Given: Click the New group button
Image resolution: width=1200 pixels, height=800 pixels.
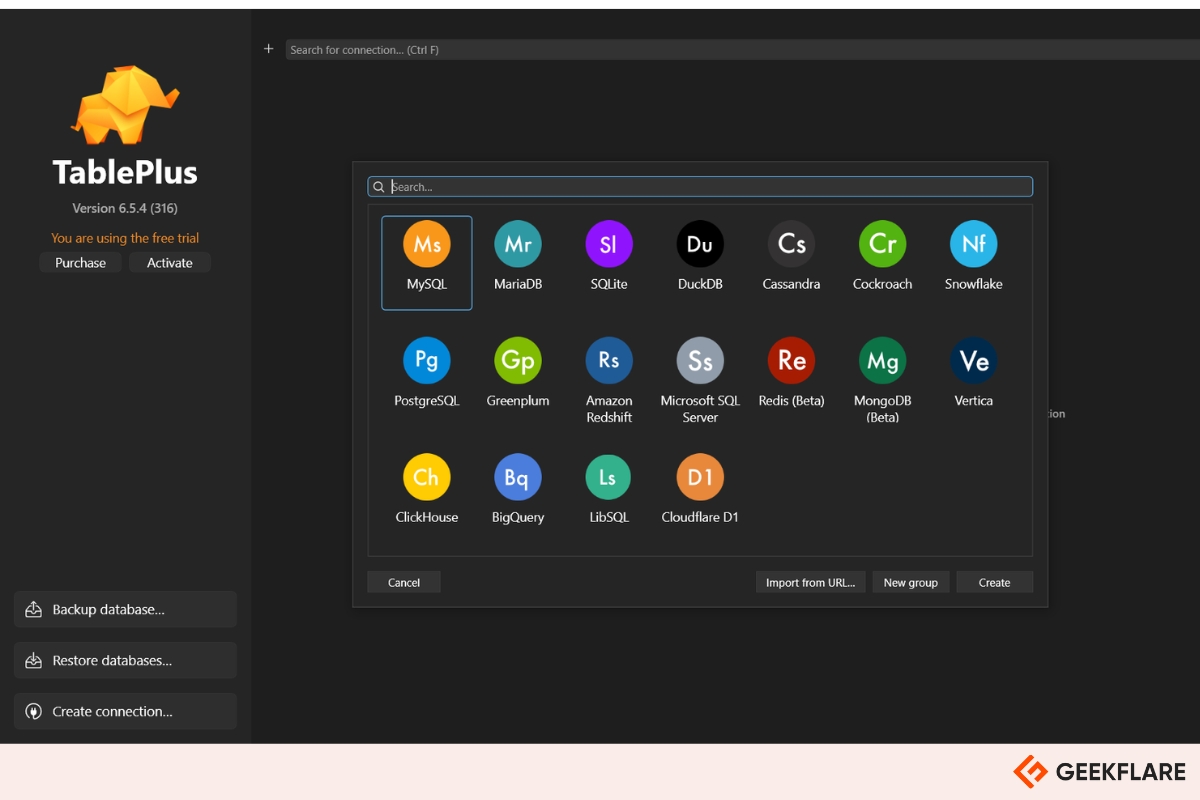Looking at the screenshot, I should [911, 582].
